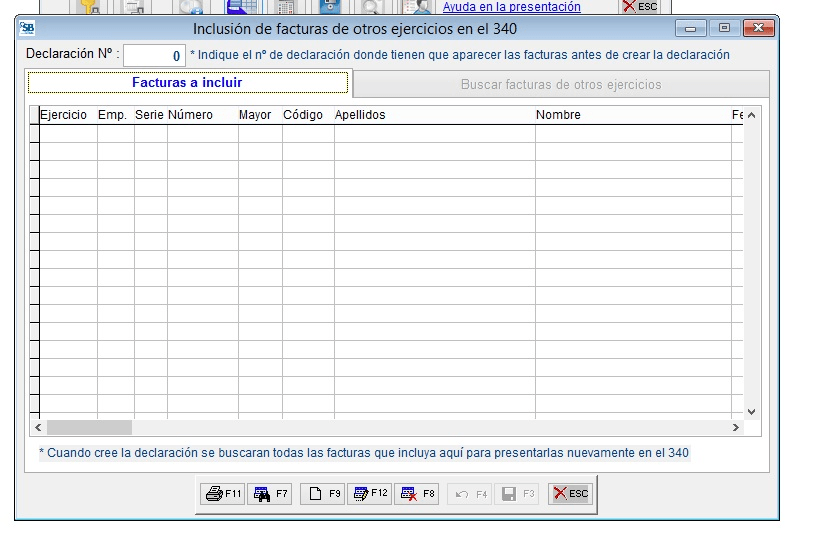Click the horizontal scrollbar thumb
Image resolution: width=820 pixels, height=560 pixels.
click(89, 427)
